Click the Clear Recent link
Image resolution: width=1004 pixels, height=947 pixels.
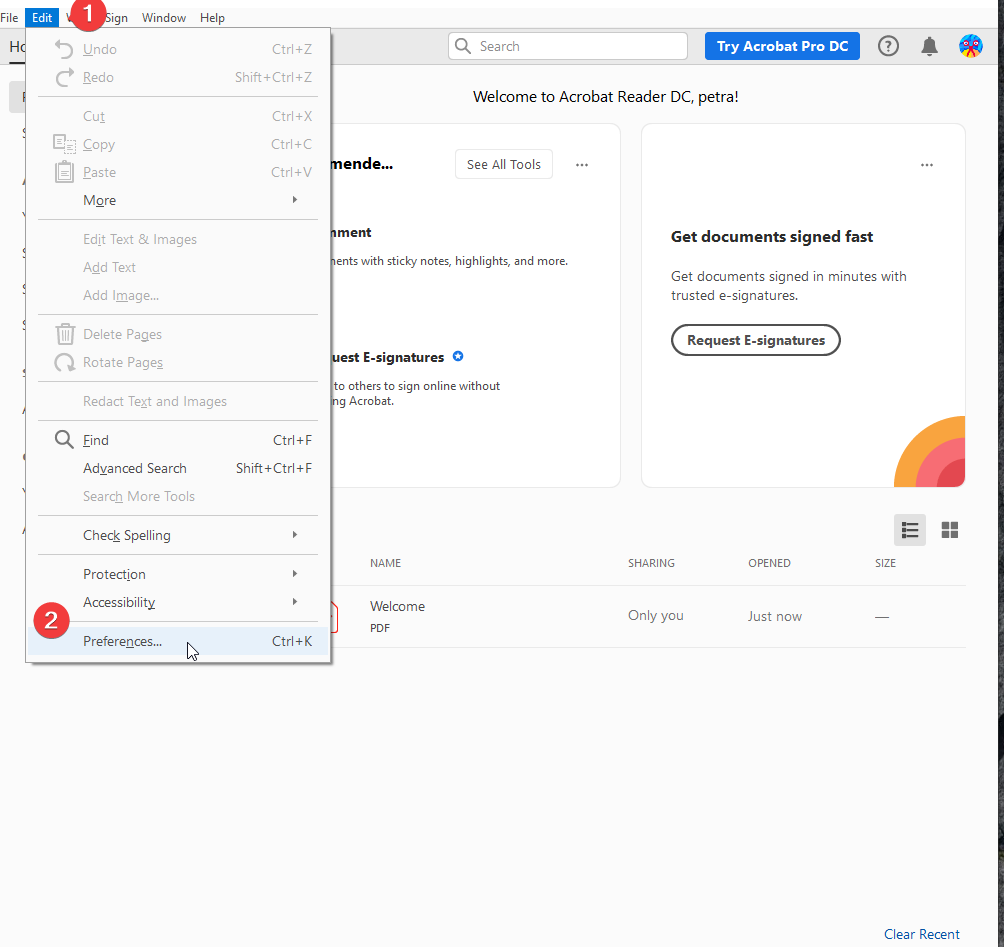tap(921, 934)
